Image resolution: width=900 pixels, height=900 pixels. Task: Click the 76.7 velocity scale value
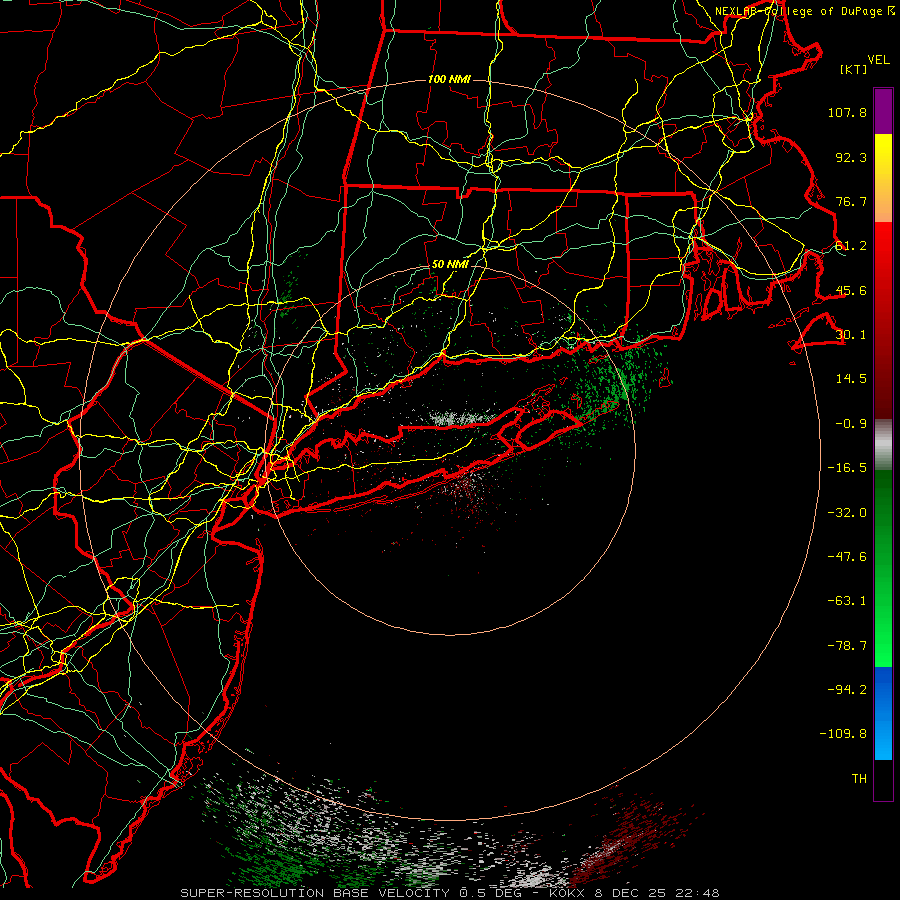point(851,201)
